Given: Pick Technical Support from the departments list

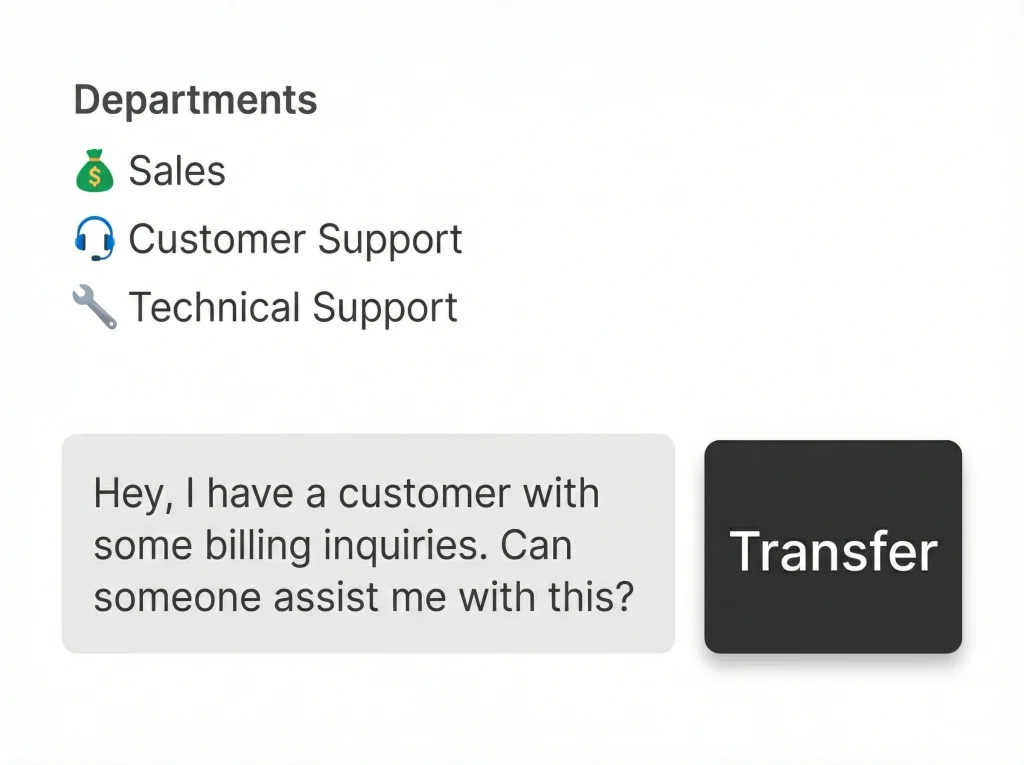Looking at the screenshot, I should tap(293, 308).
